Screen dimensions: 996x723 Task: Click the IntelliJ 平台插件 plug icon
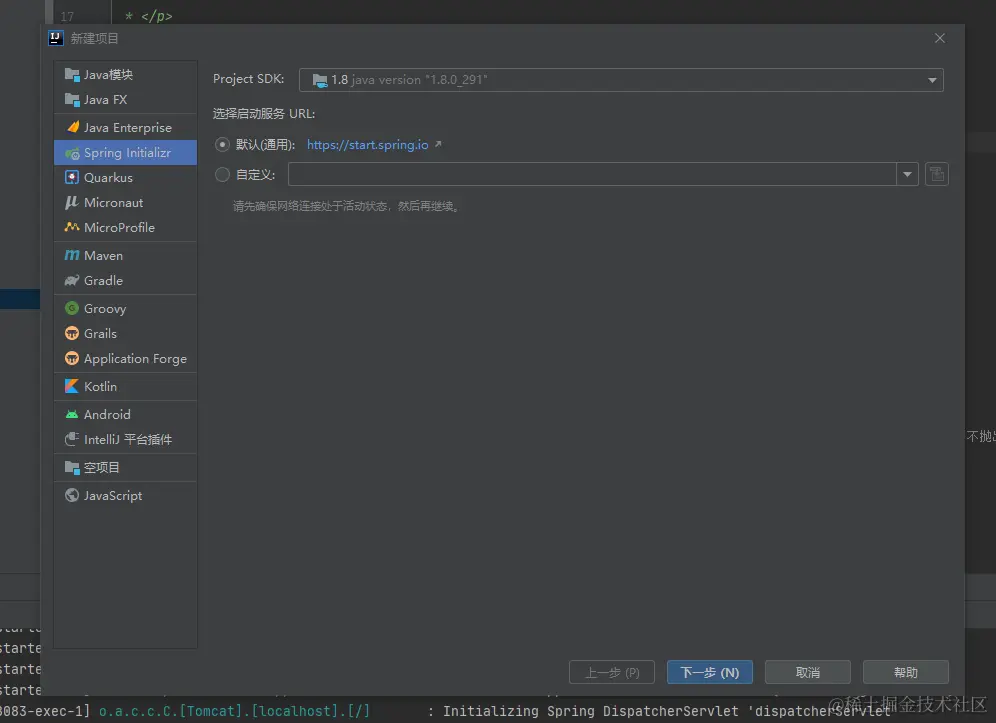point(72,439)
